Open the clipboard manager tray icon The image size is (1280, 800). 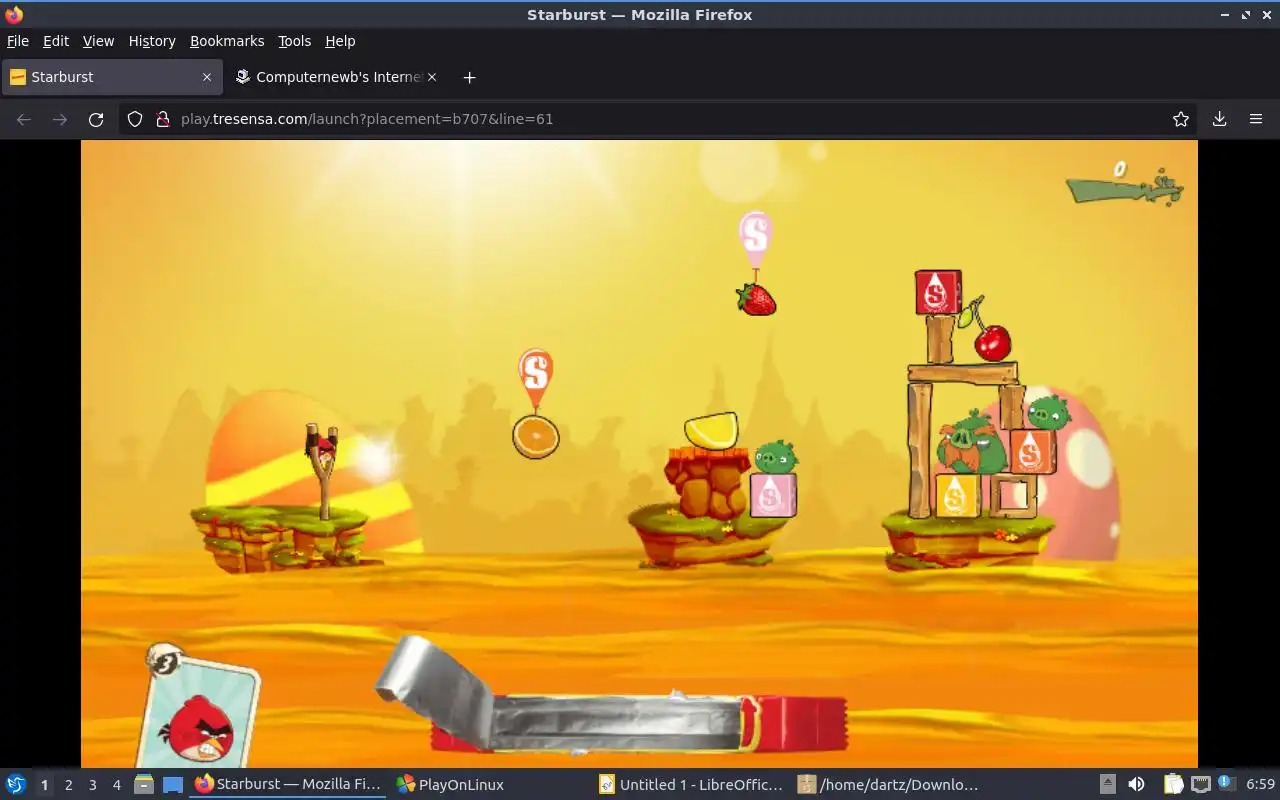(x=1173, y=785)
